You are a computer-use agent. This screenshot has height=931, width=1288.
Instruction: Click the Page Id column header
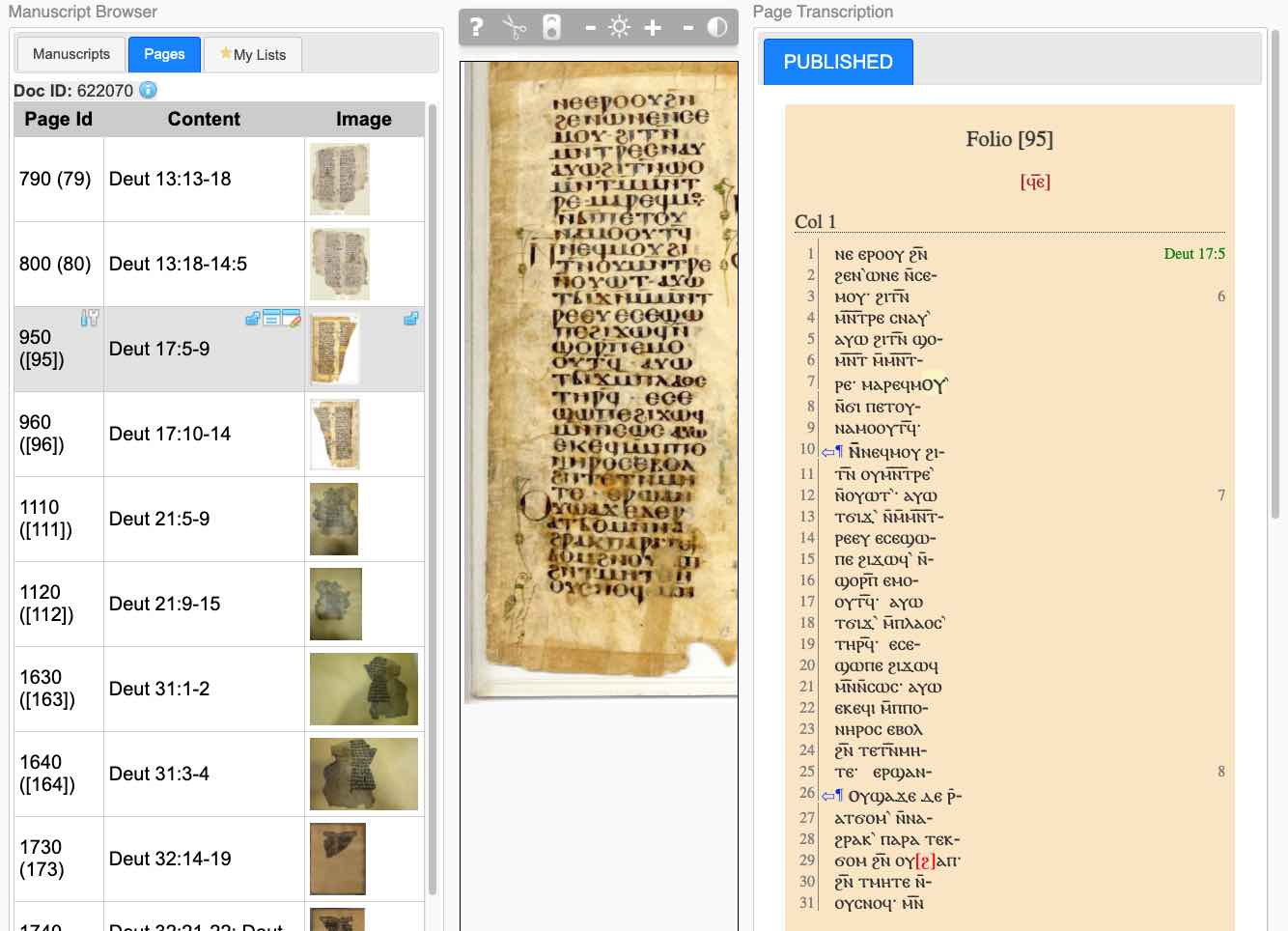point(58,119)
